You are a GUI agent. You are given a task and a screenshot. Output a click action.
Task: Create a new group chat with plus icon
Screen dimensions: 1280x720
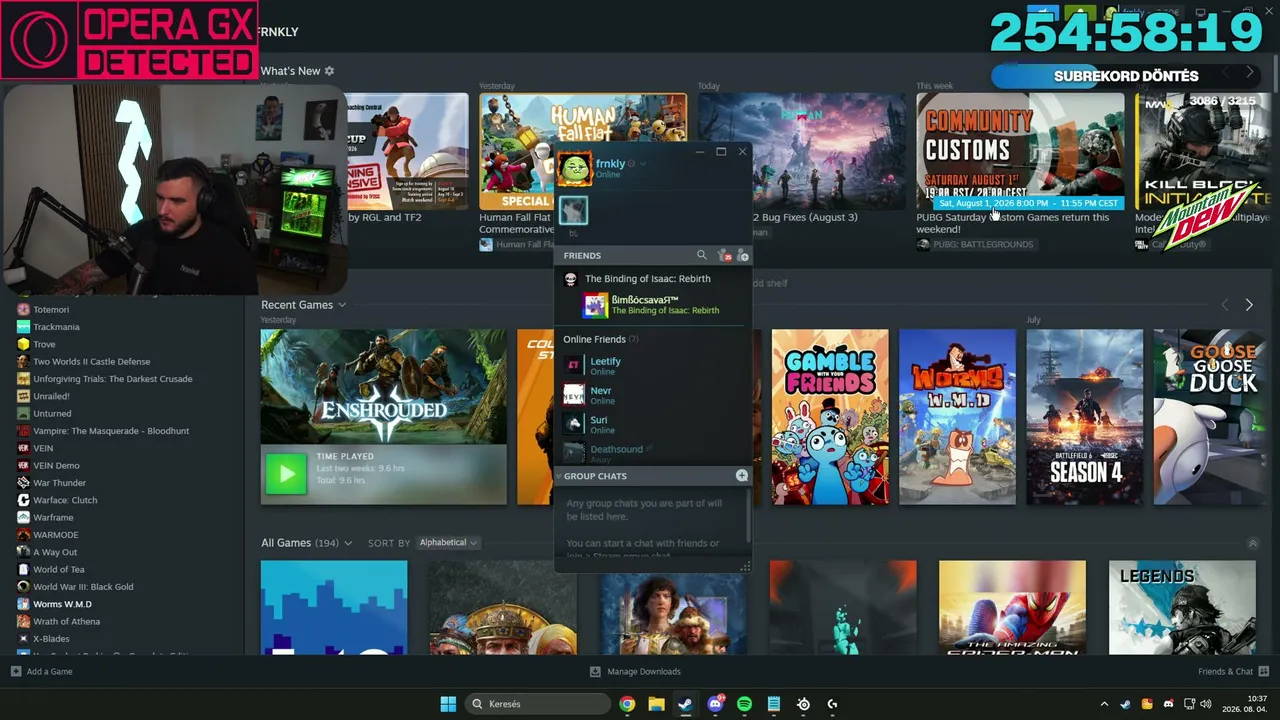[742, 476]
